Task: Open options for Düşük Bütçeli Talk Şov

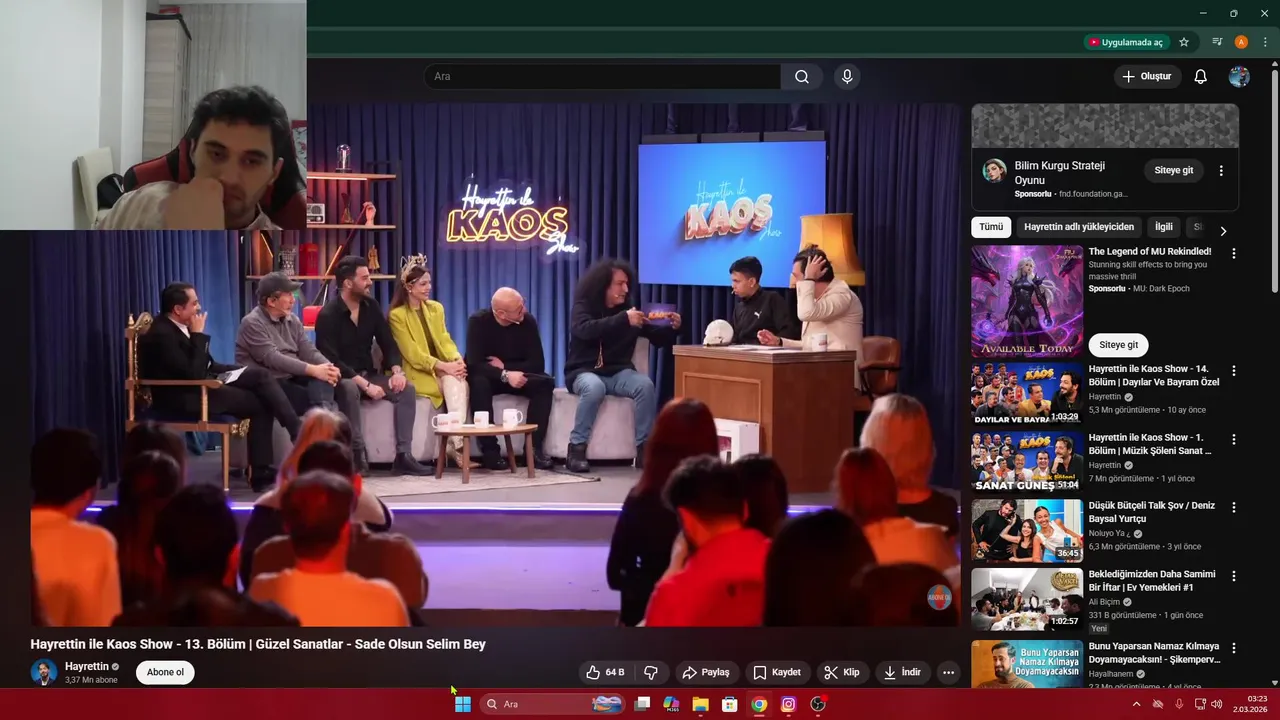Action: click(x=1234, y=507)
